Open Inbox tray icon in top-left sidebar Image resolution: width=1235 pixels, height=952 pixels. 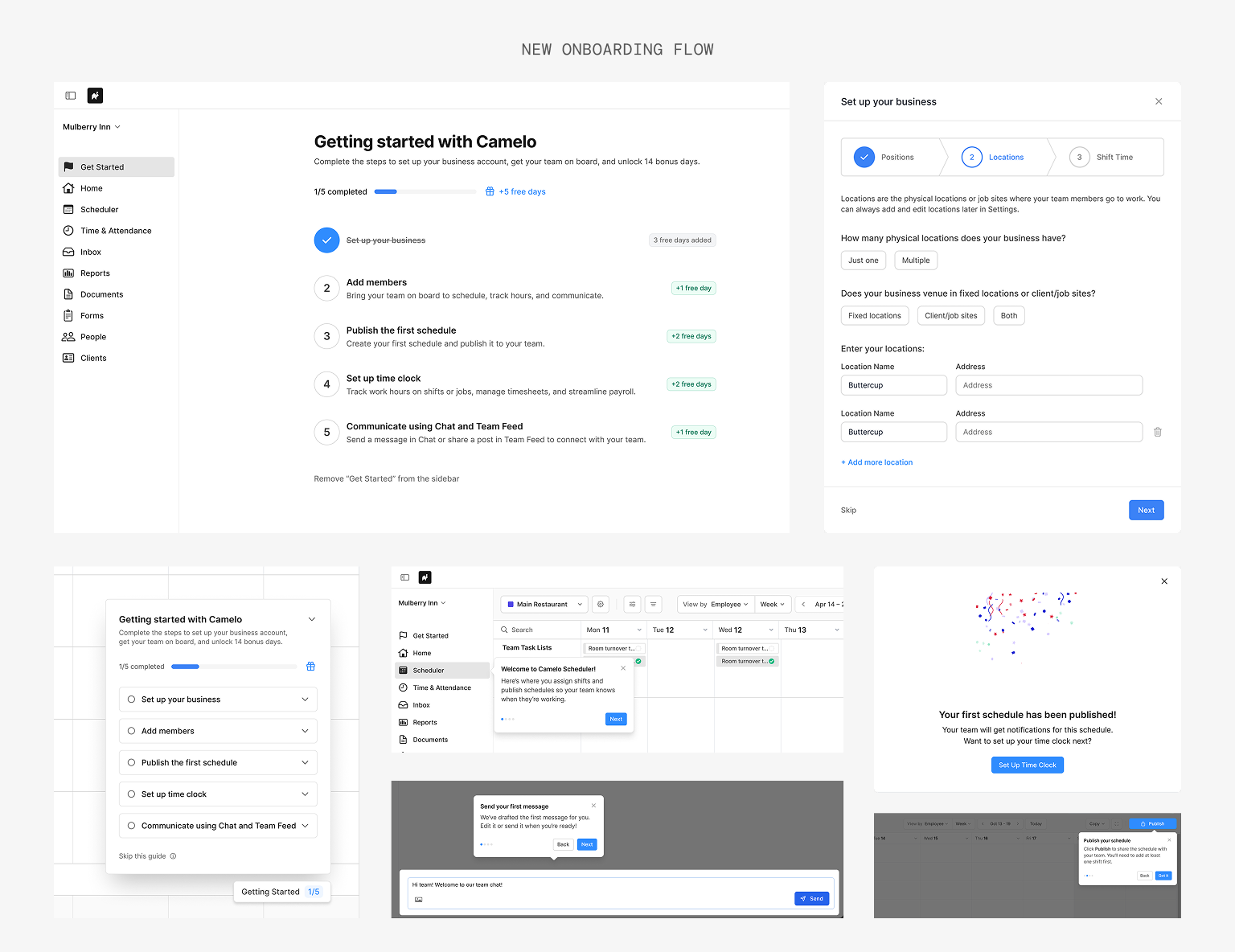(x=68, y=252)
